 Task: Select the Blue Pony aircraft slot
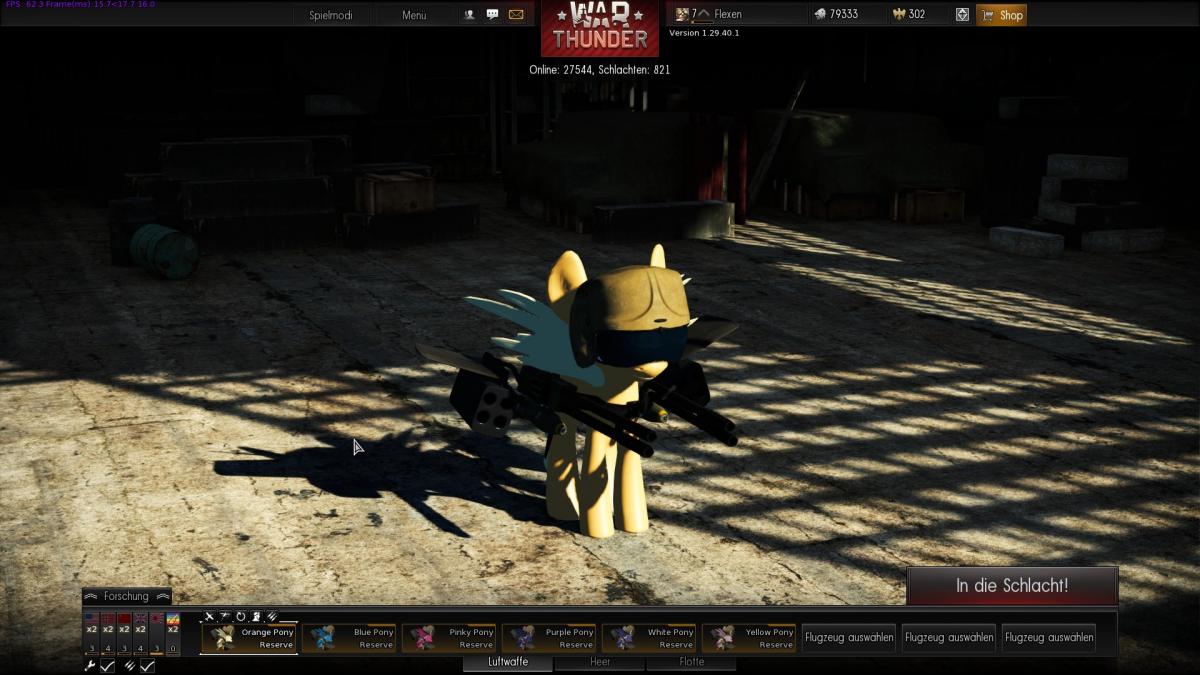tap(349, 638)
